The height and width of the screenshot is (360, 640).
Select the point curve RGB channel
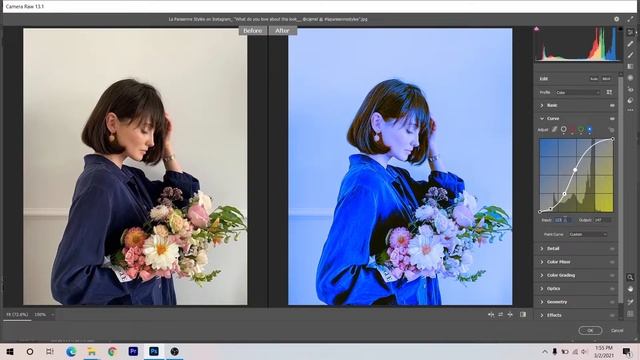(563, 129)
